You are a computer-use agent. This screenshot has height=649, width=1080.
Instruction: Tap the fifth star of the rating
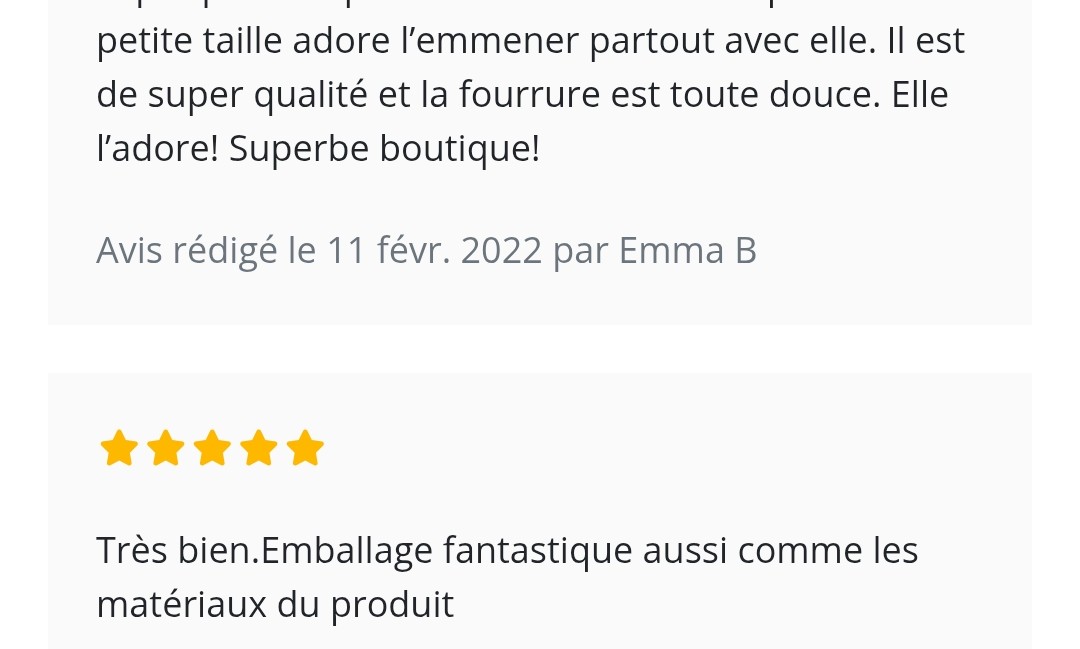coord(305,449)
